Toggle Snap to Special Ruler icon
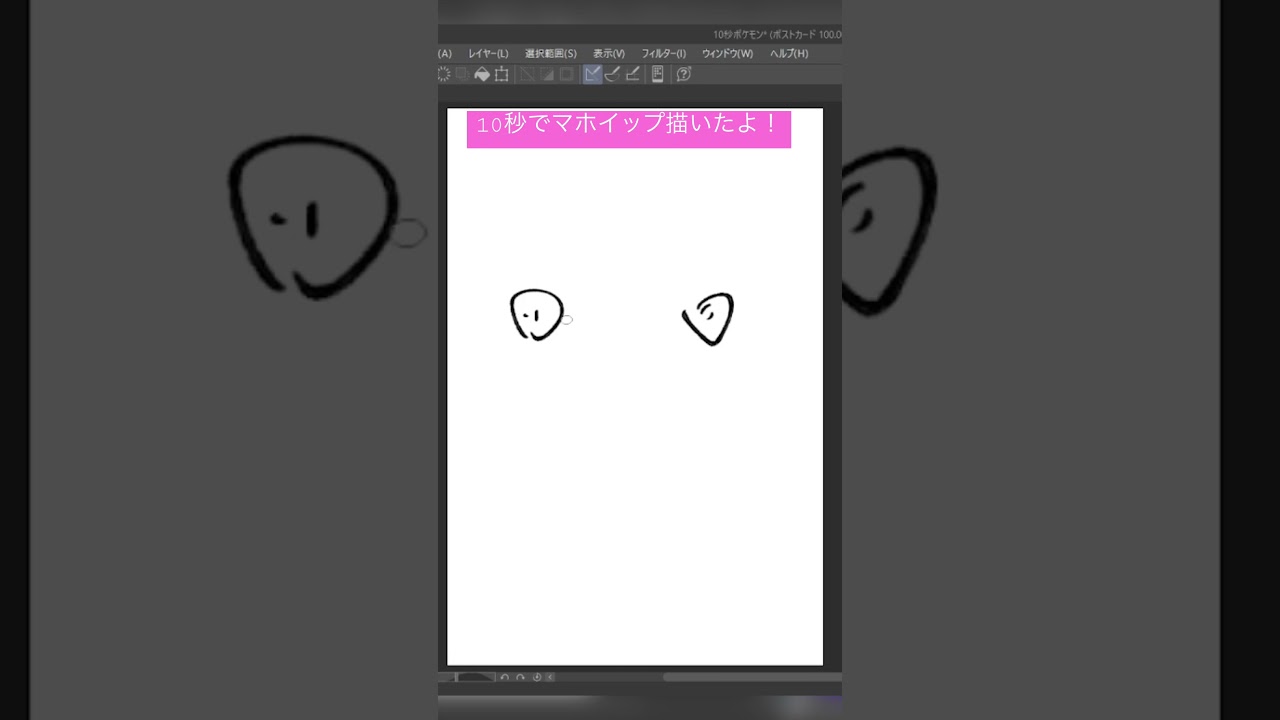The width and height of the screenshot is (1280, 720). [613, 74]
